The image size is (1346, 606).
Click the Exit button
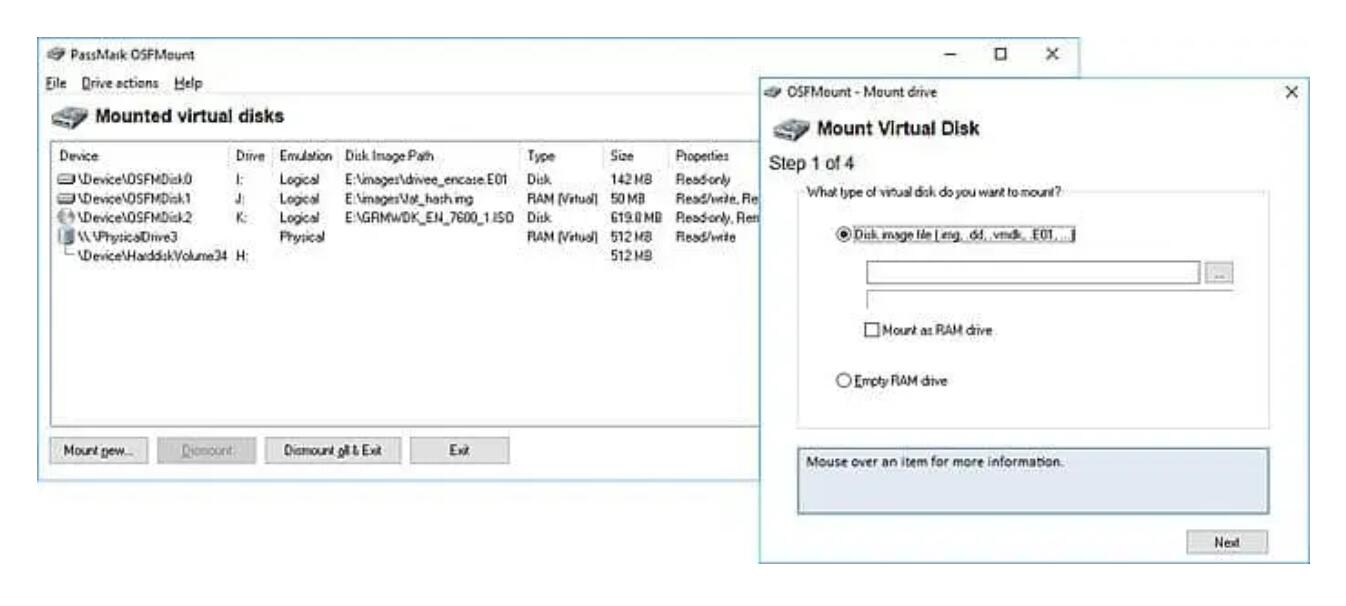click(x=459, y=451)
